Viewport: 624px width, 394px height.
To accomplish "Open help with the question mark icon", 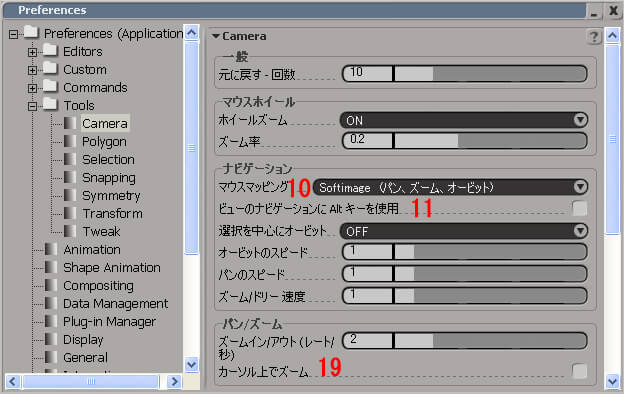I will pos(594,37).
